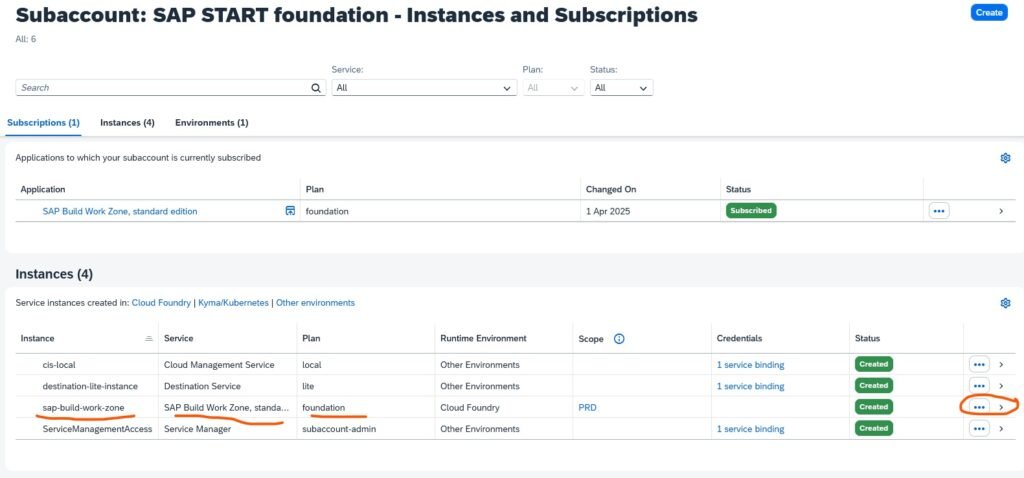This screenshot has height=478, width=1024.
Task: Open instances table settings gear
Action: 1005,303
